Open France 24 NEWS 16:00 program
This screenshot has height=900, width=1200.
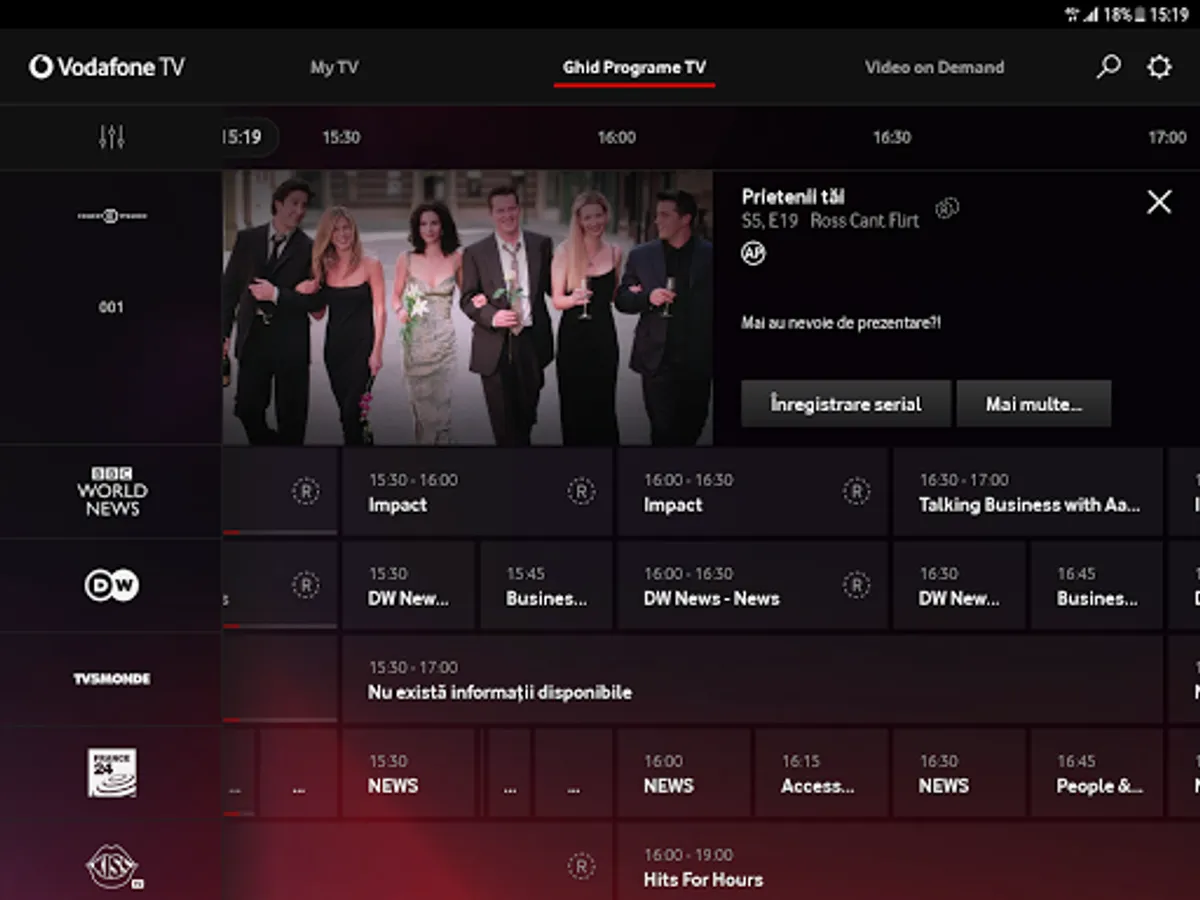click(x=683, y=773)
